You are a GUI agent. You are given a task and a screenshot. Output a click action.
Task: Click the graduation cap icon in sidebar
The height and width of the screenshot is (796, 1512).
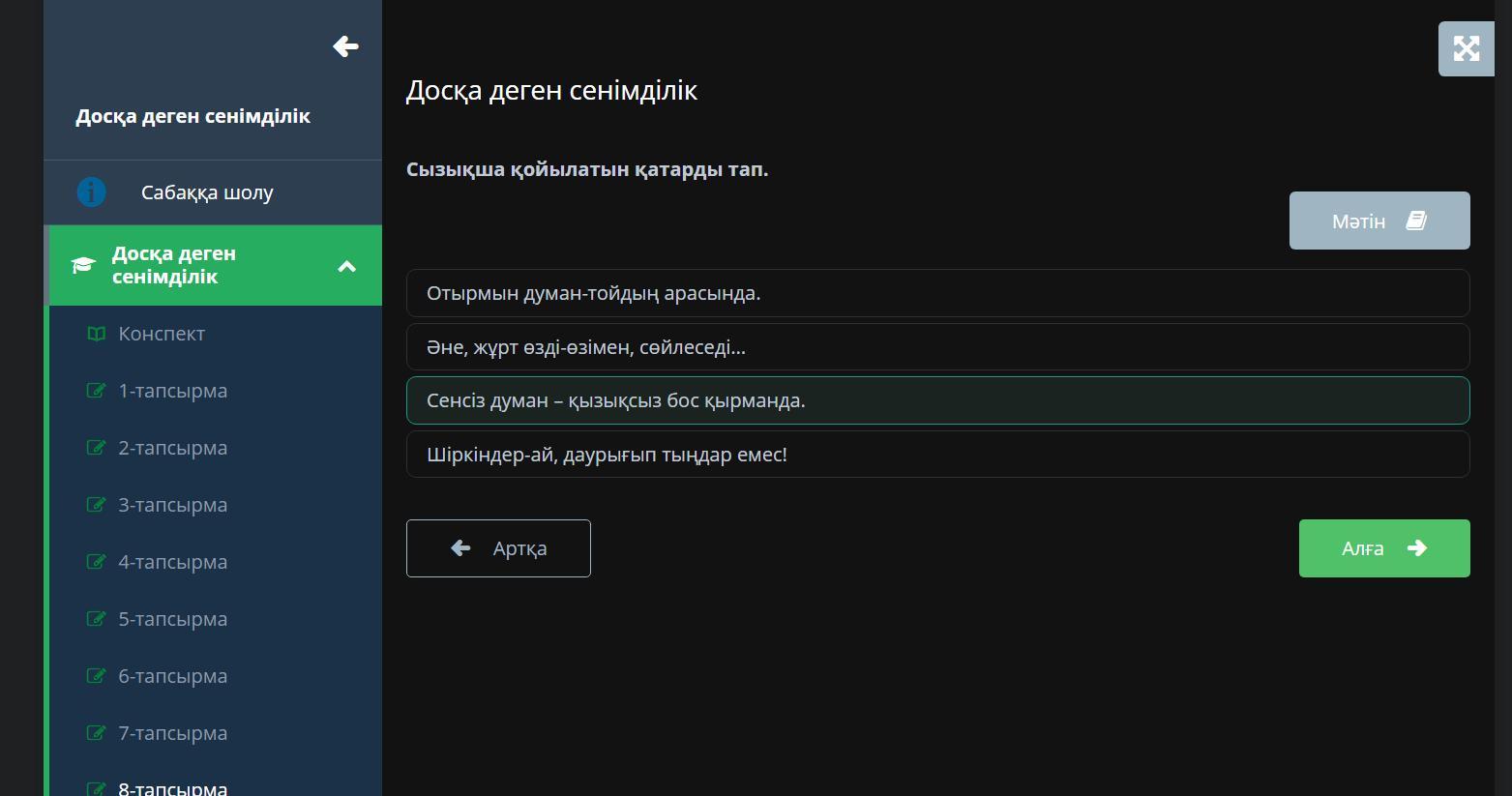coord(83,265)
